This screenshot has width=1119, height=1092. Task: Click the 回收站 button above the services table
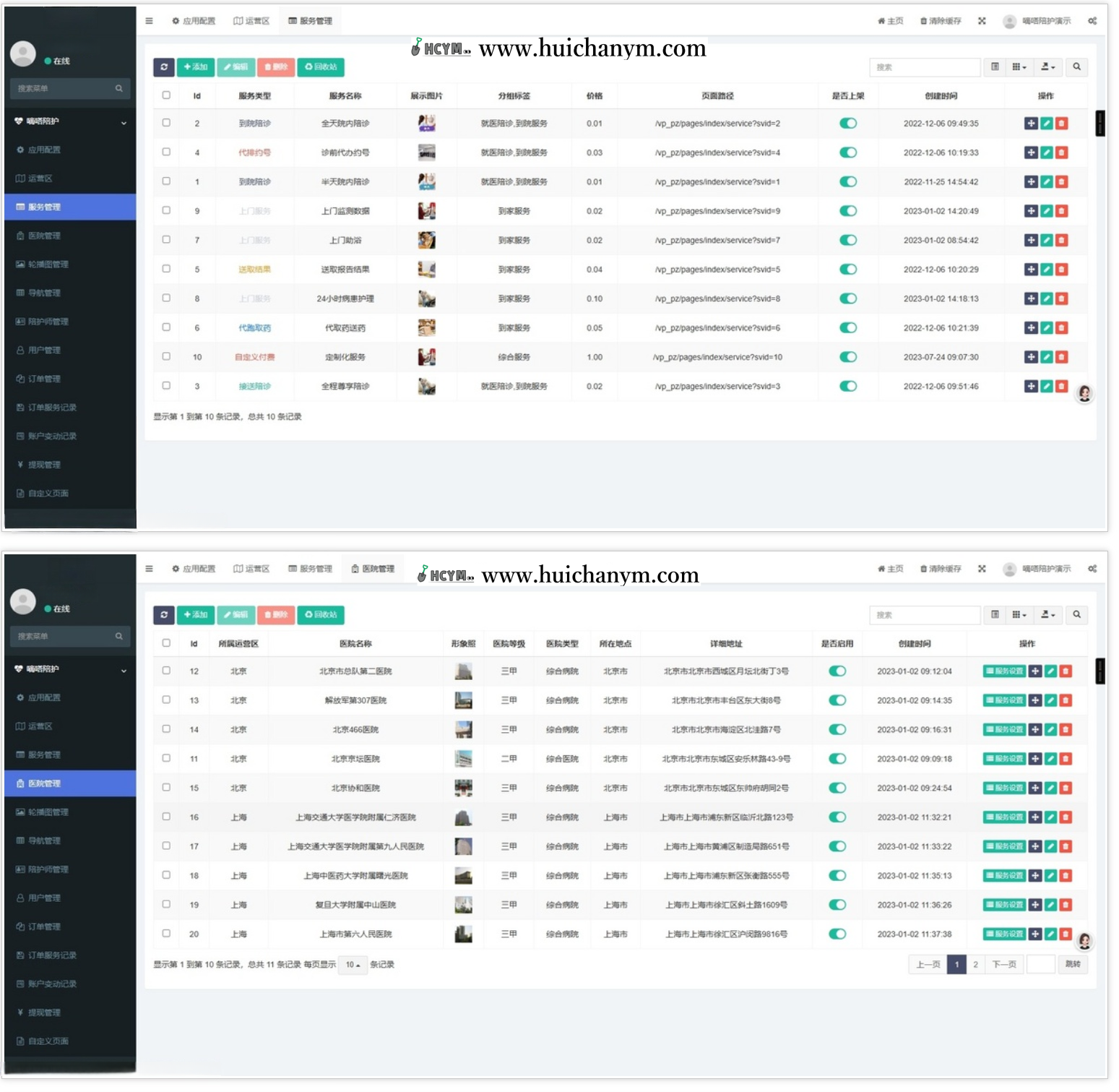321,66
